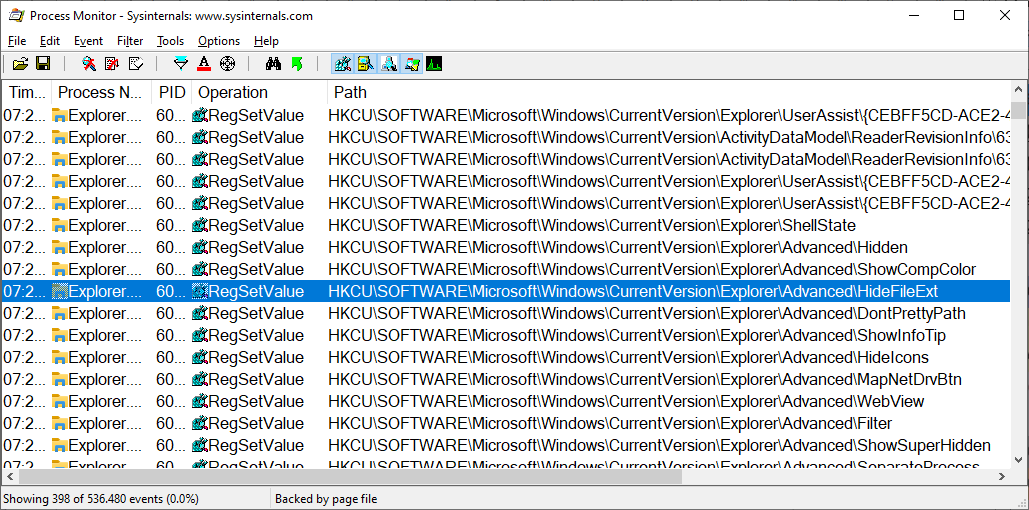Image resolution: width=1029 pixels, height=510 pixels.
Task: Select the Include Process From Window crosshair
Action: click(x=227, y=64)
